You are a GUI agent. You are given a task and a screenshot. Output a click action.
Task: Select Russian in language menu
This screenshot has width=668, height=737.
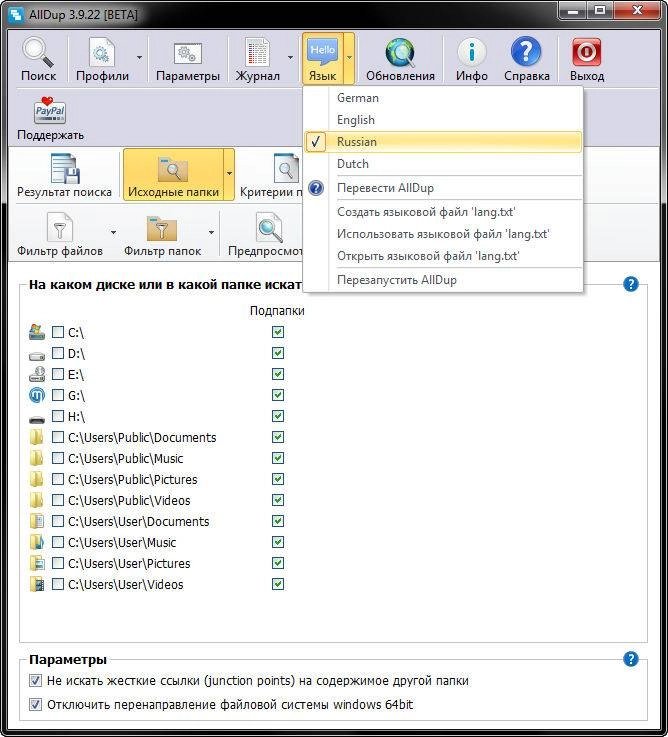coord(443,141)
